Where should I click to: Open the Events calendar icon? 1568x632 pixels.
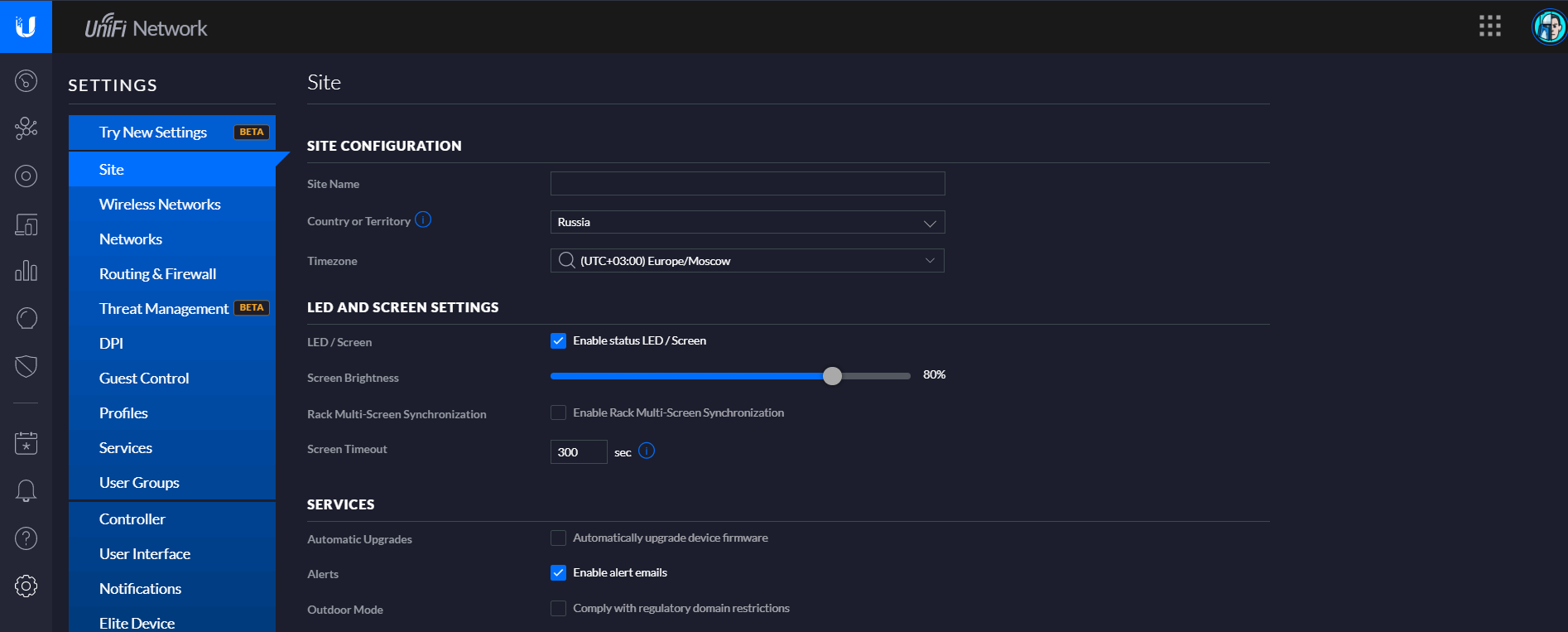pyautogui.click(x=26, y=442)
